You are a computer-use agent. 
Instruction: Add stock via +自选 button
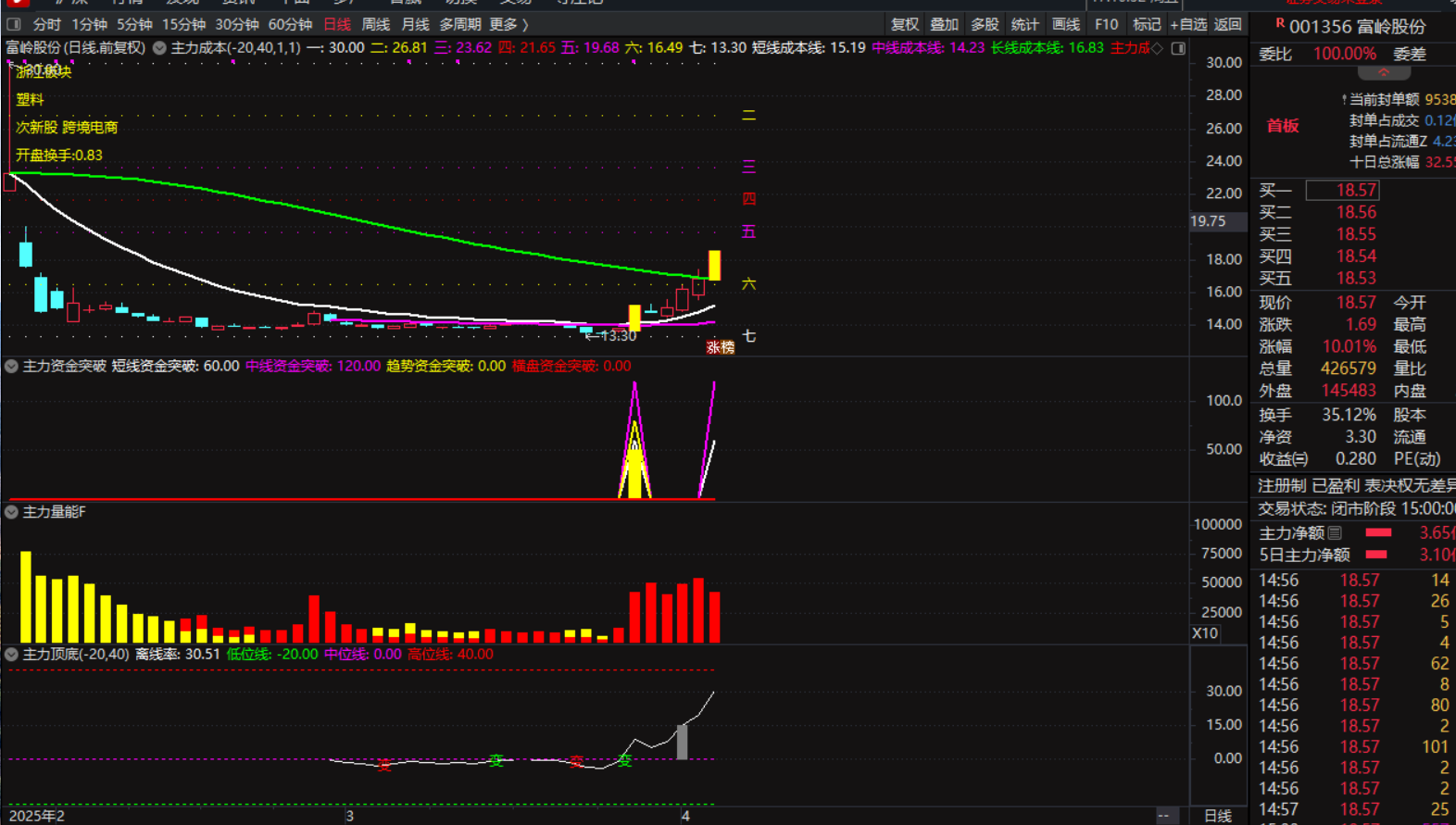point(1188,24)
